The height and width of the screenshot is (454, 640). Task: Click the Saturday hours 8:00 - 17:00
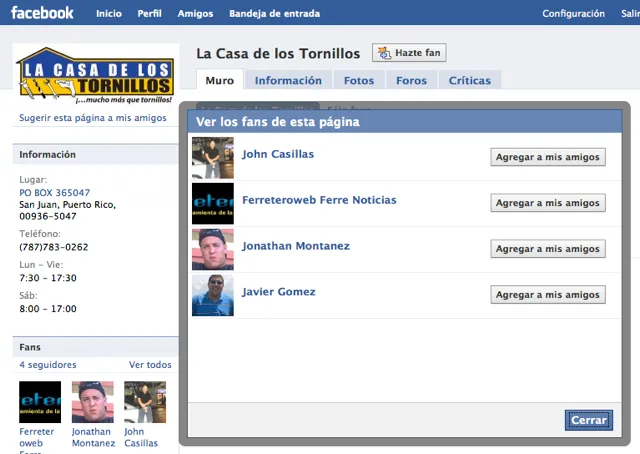48,309
